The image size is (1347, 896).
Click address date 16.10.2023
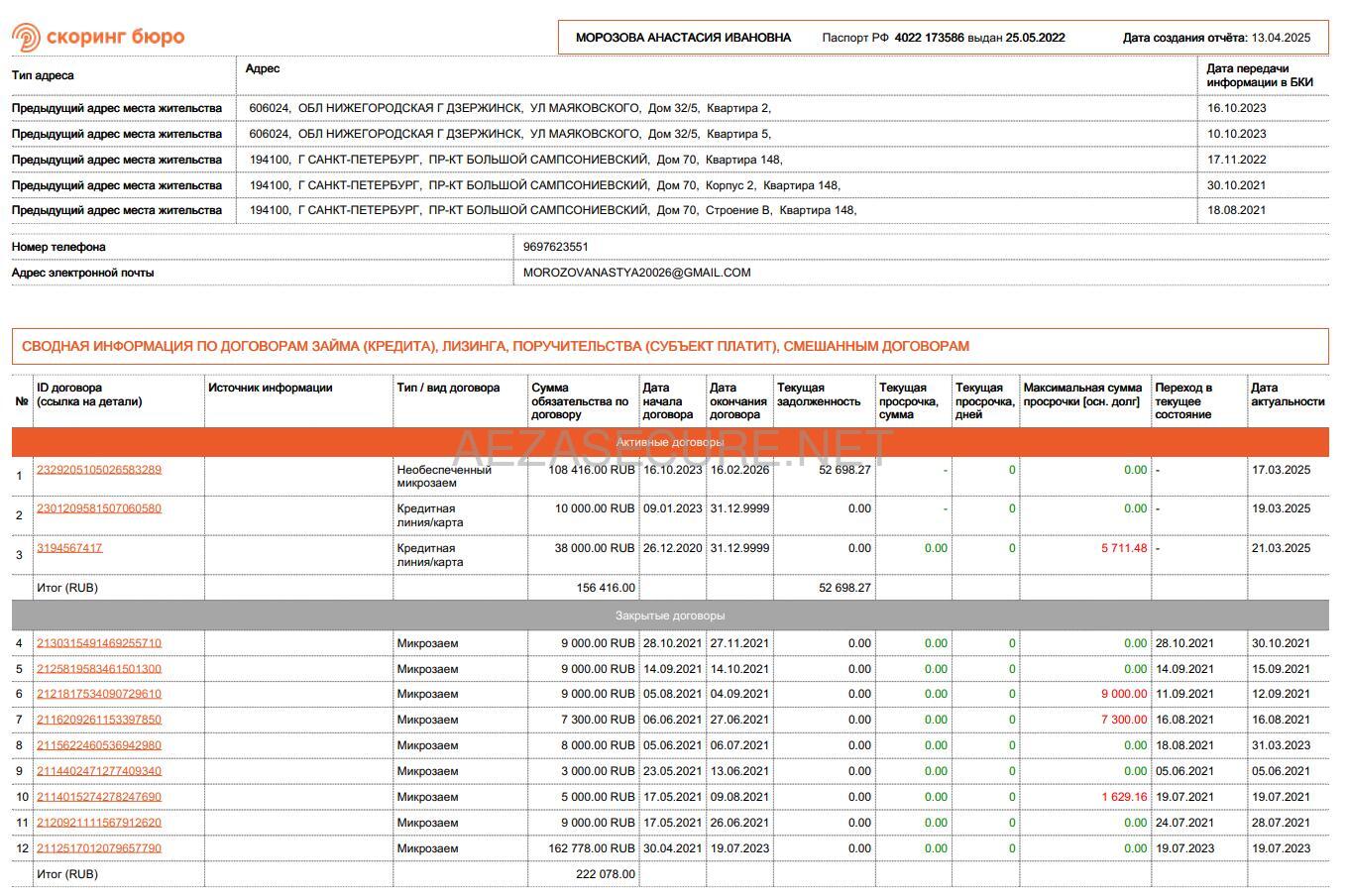tap(1236, 108)
